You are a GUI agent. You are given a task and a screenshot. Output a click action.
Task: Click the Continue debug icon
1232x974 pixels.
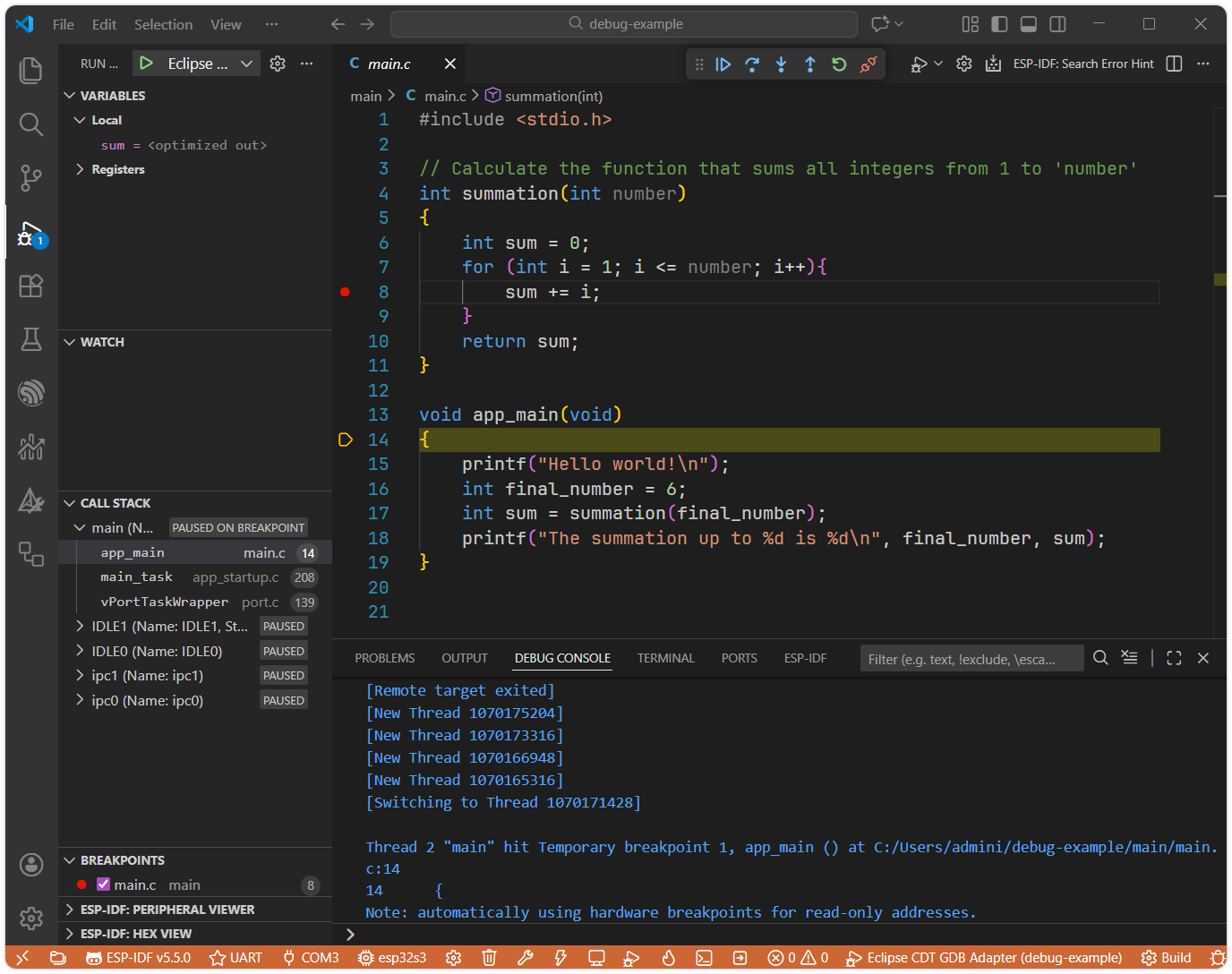723,64
